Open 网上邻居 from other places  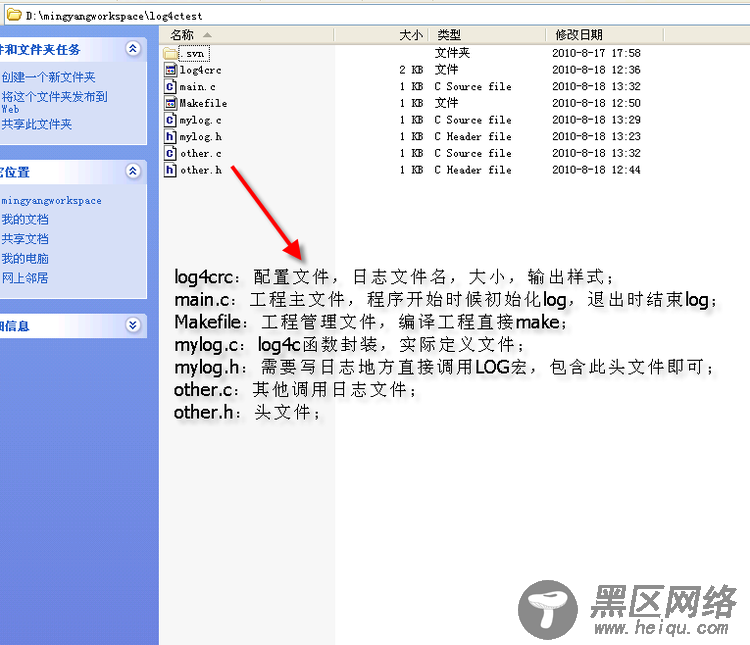(25, 278)
